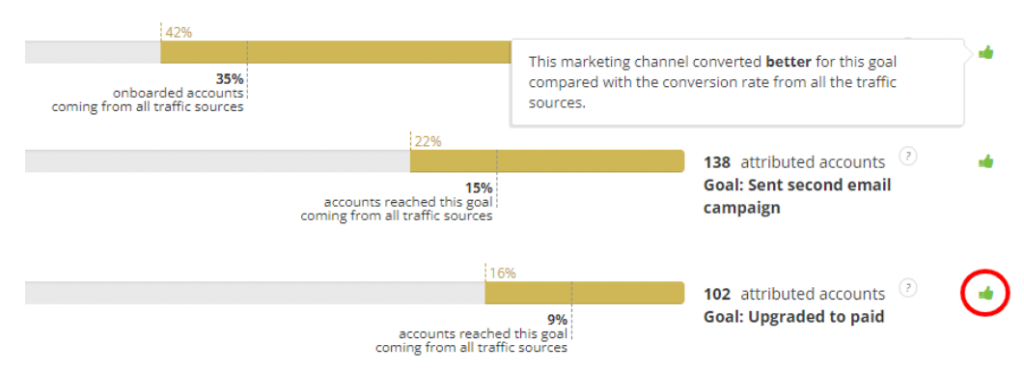
Task: Open help icon beside 102 attributed accounts
Action: coord(908,287)
